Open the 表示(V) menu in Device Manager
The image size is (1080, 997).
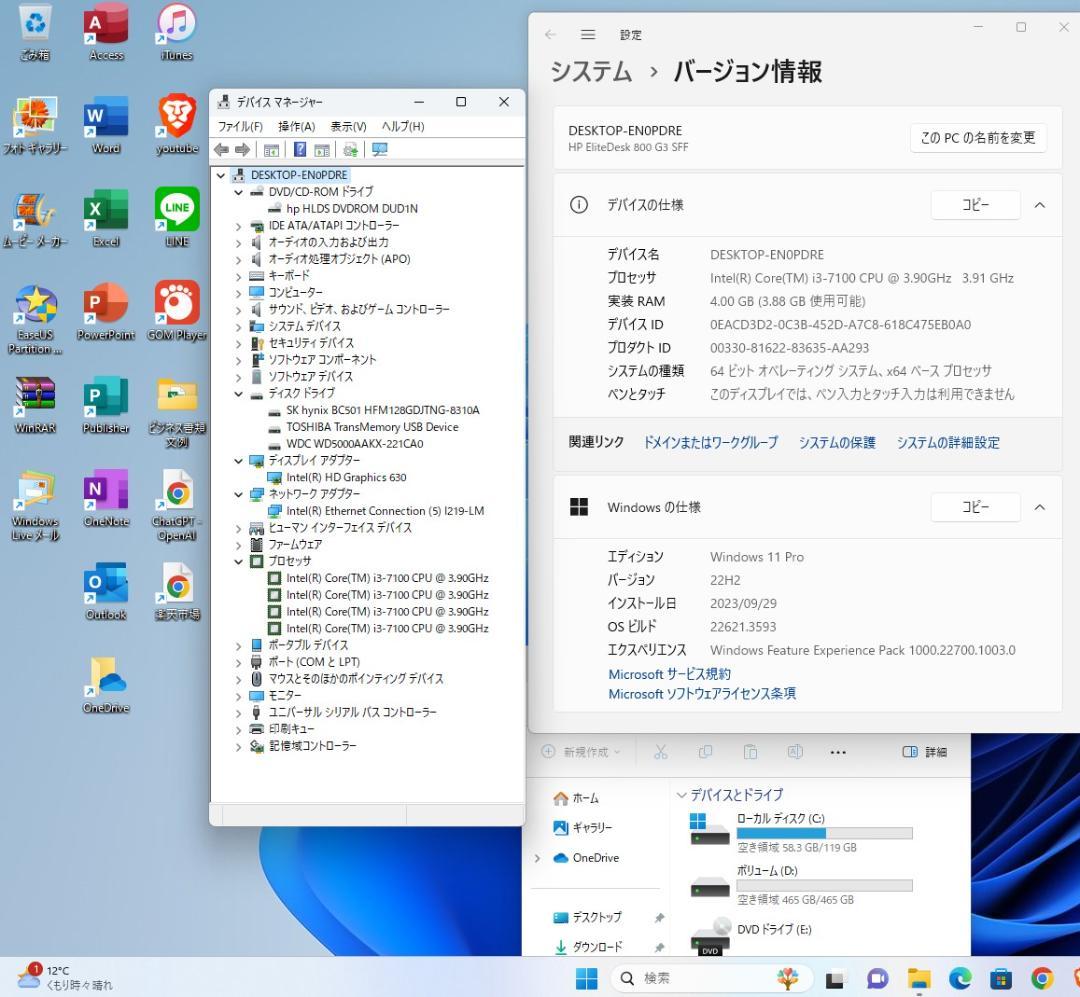pos(348,126)
